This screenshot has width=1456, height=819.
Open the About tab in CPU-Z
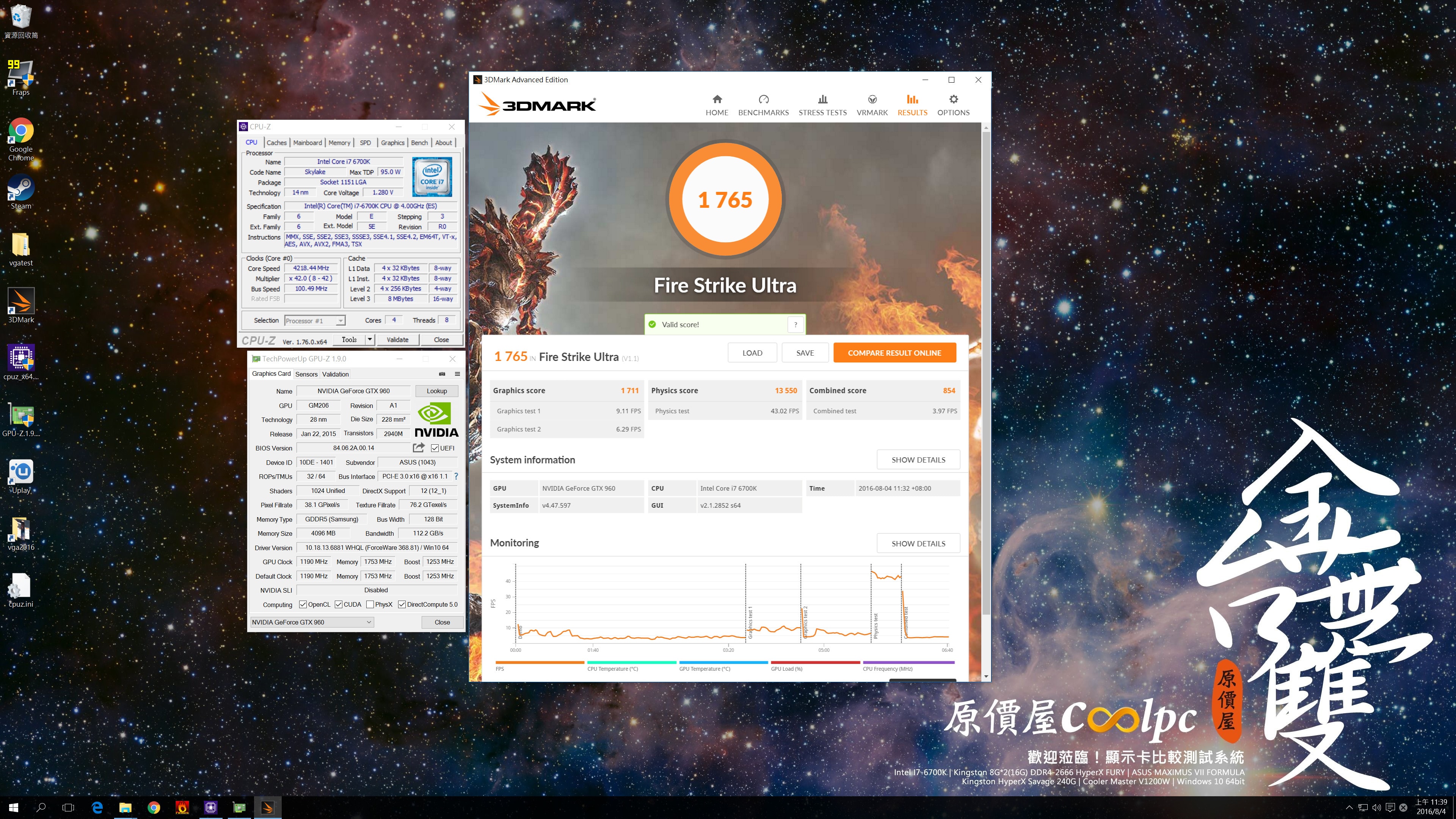click(443, 143)
